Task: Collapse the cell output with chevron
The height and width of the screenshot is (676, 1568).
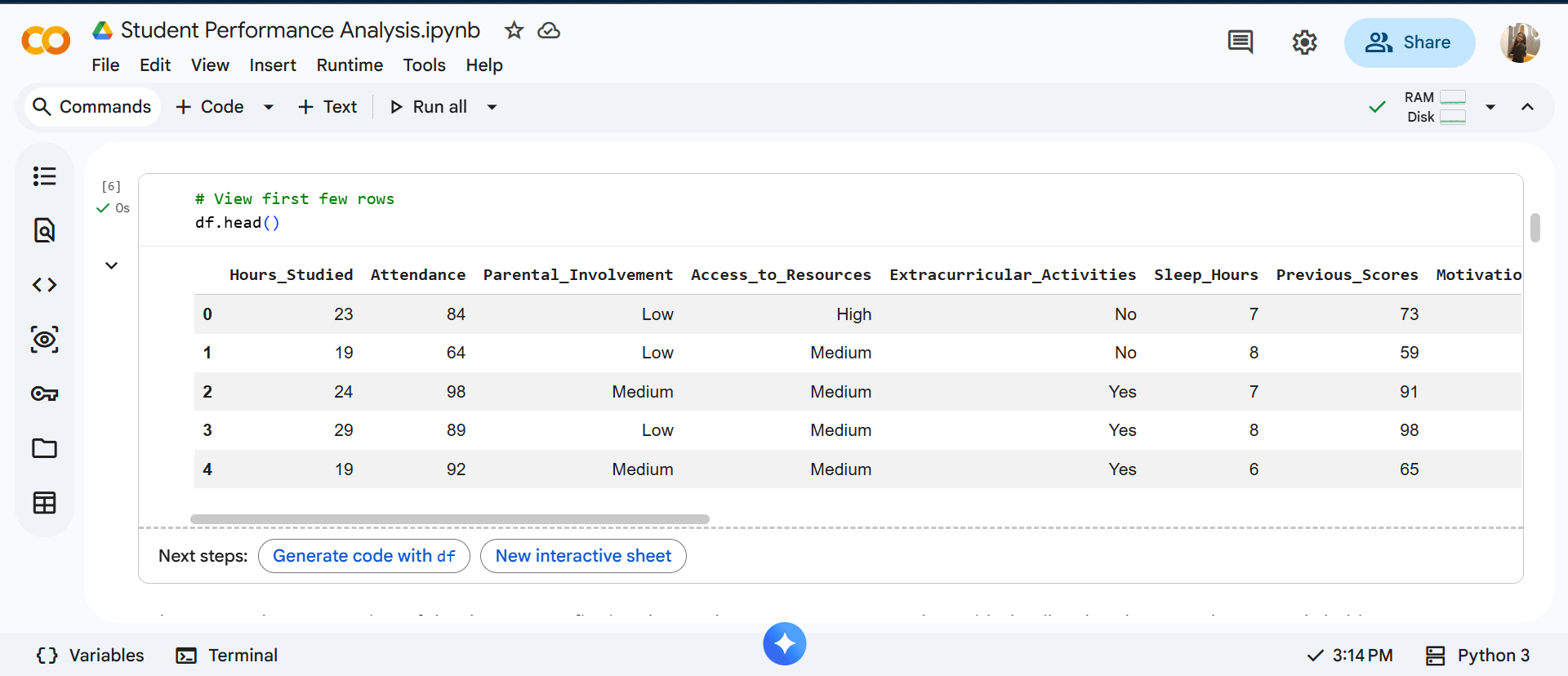Action: (112, 265)
